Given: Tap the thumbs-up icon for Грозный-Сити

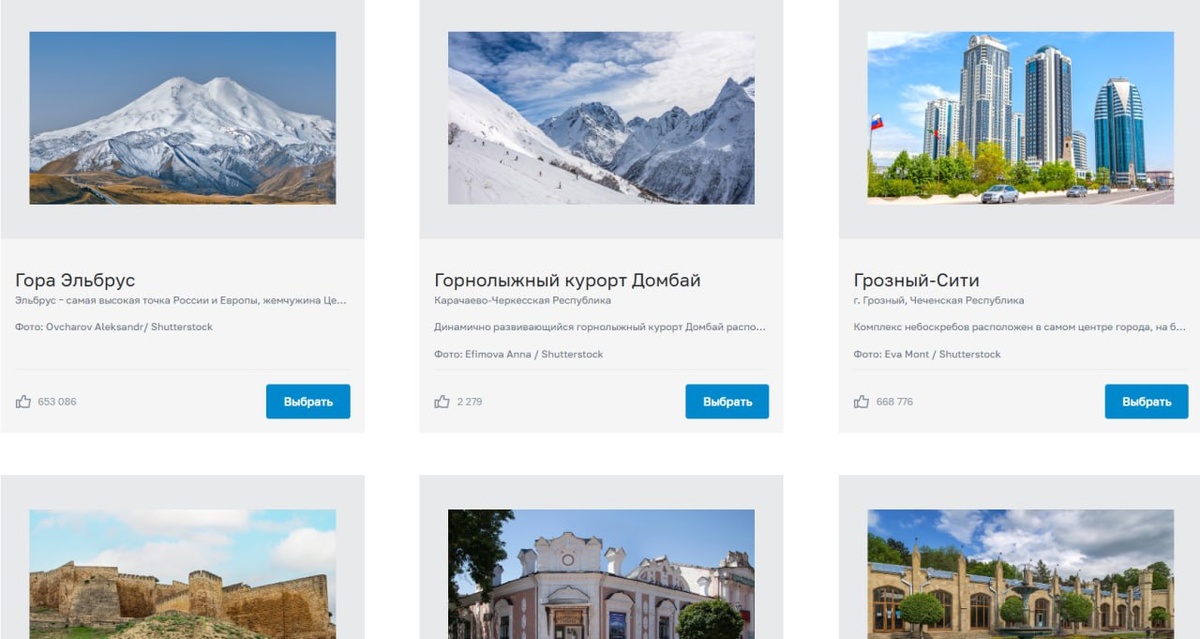Looking at the screenshot, I should pyautogui.click(x=861, y=402).
